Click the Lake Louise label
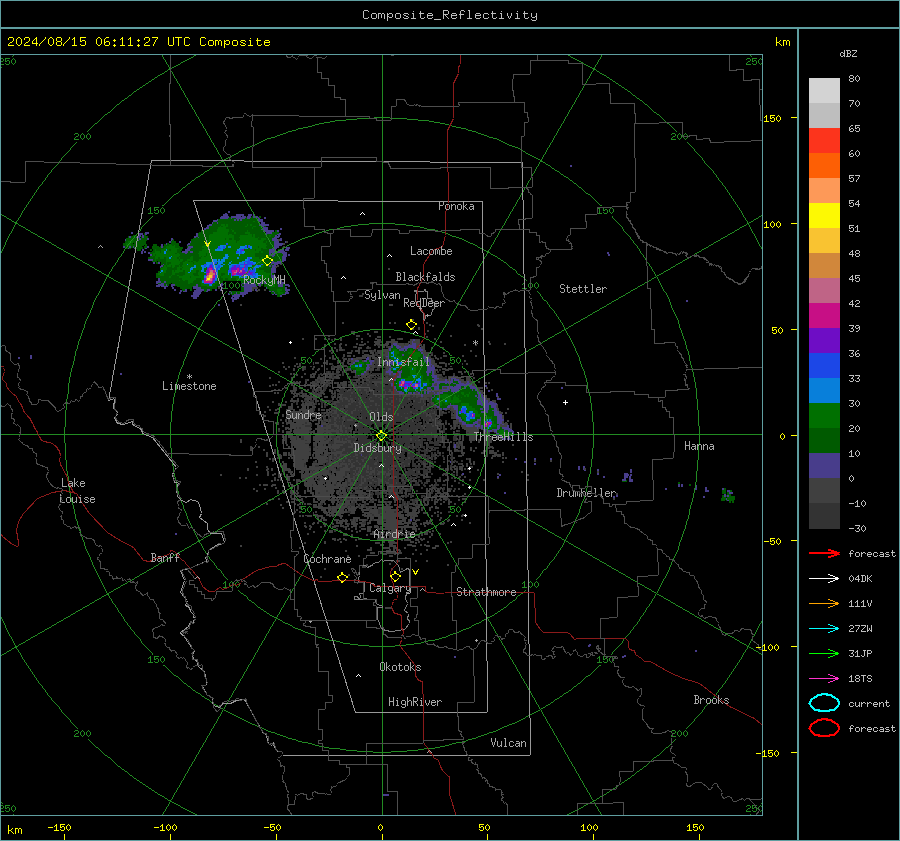Image resolution: width=900 pixels, height=841 pixels. [x=77, y=491]
